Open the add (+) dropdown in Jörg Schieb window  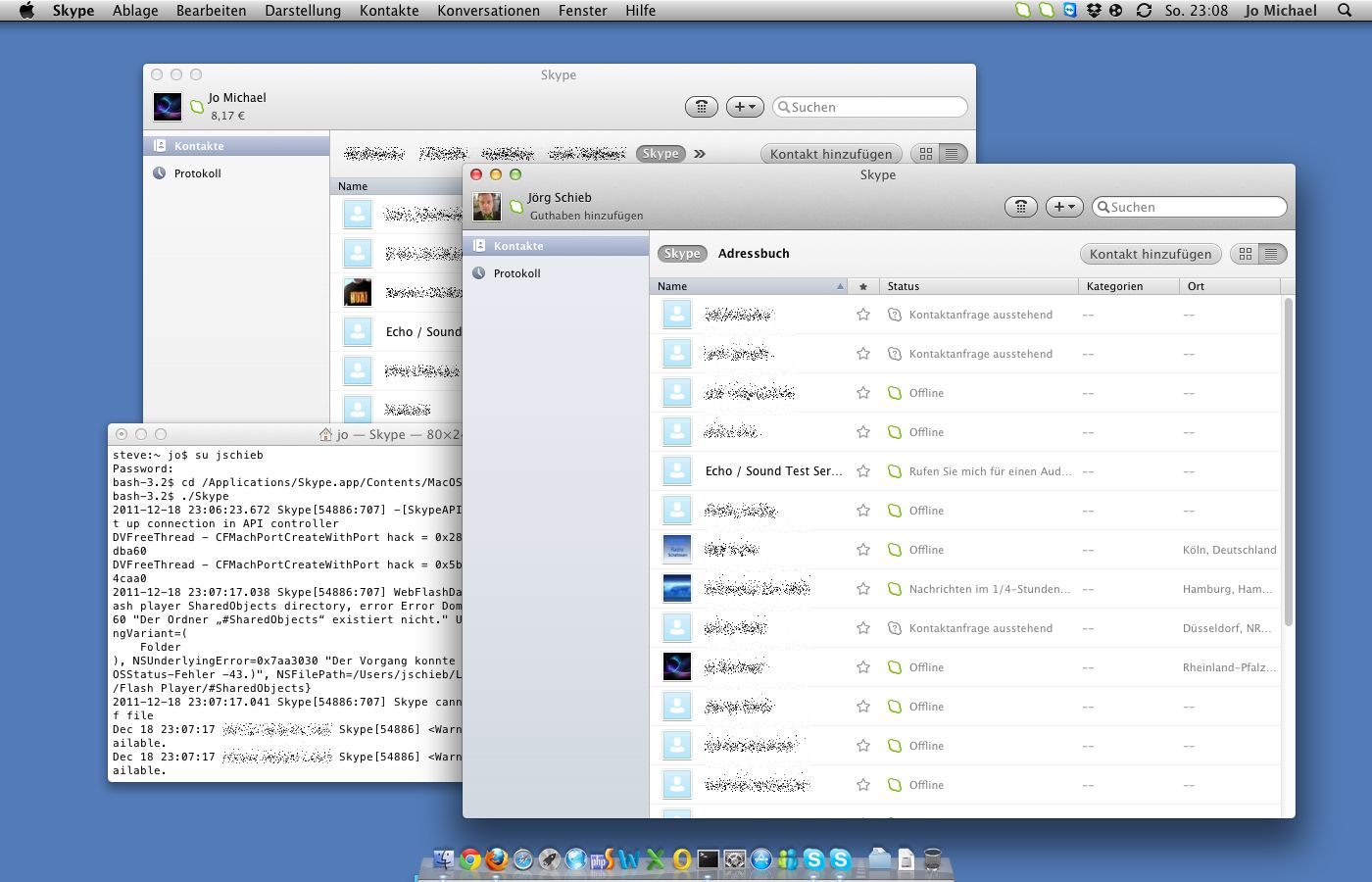(x=1064, y=207)
